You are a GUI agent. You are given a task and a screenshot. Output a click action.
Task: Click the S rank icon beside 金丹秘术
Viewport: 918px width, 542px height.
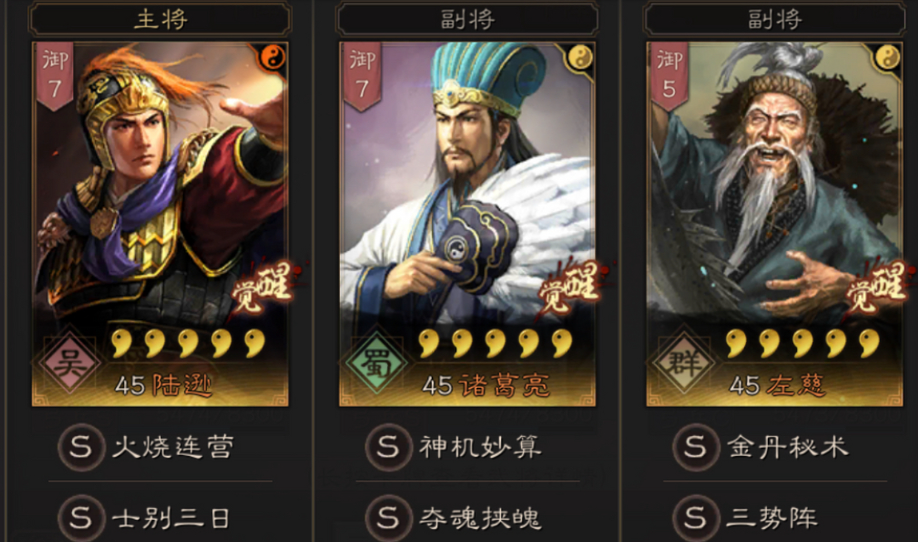696,448
